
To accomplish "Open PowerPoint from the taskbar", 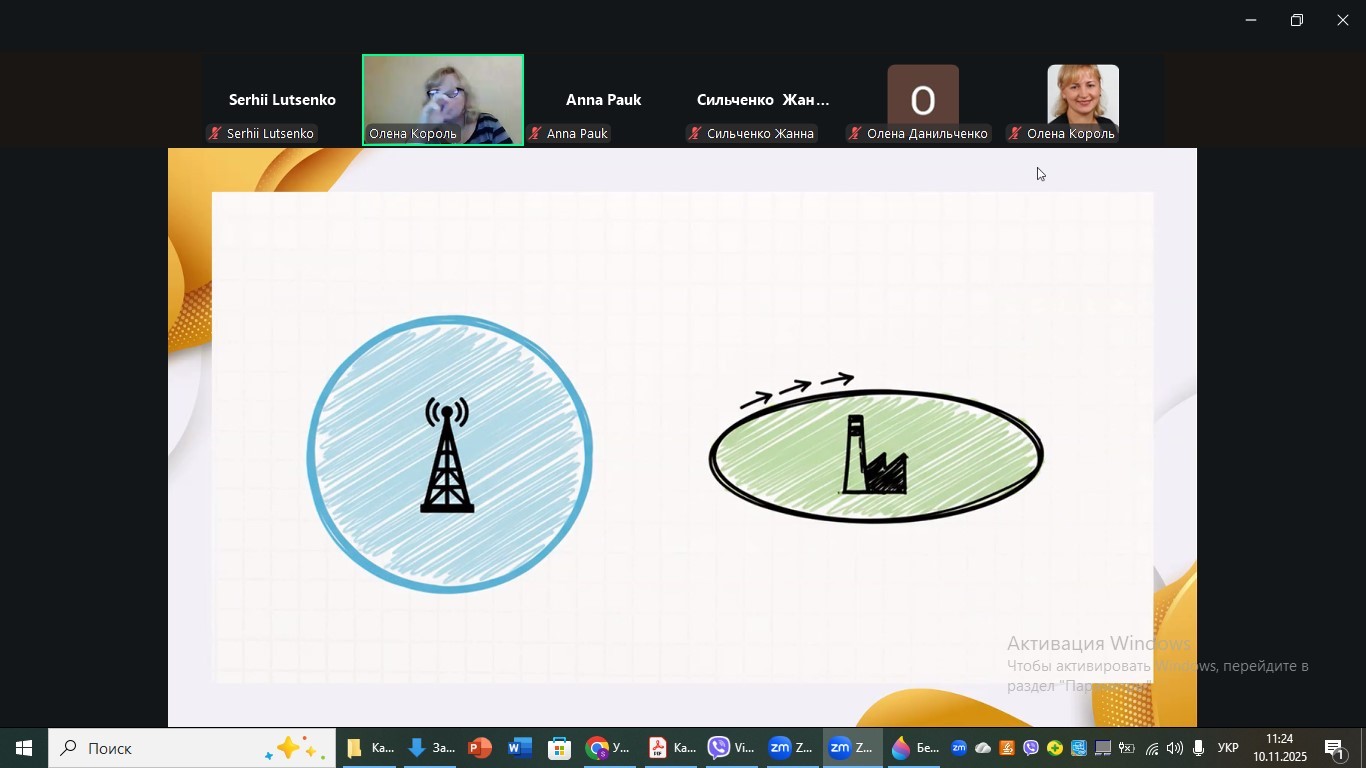I will (x=480, y=748).
